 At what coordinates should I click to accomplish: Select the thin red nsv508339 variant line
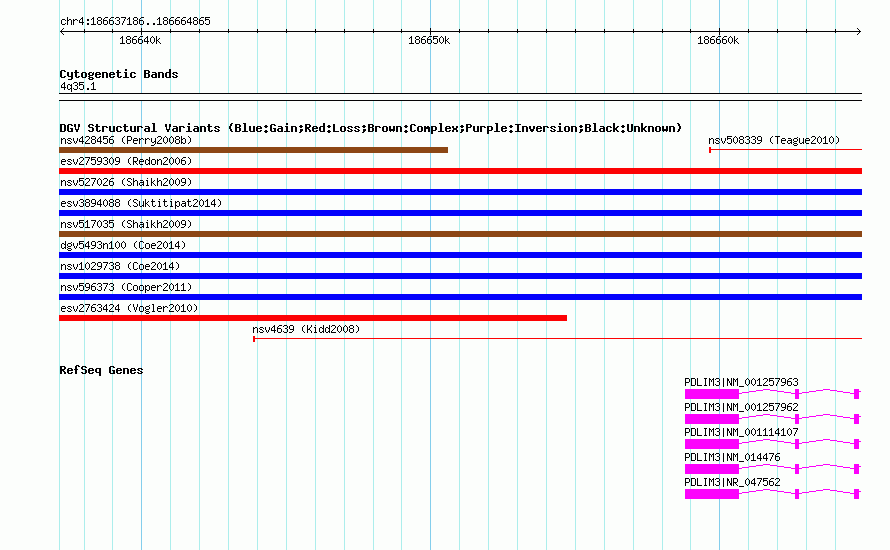coord(786,150)
